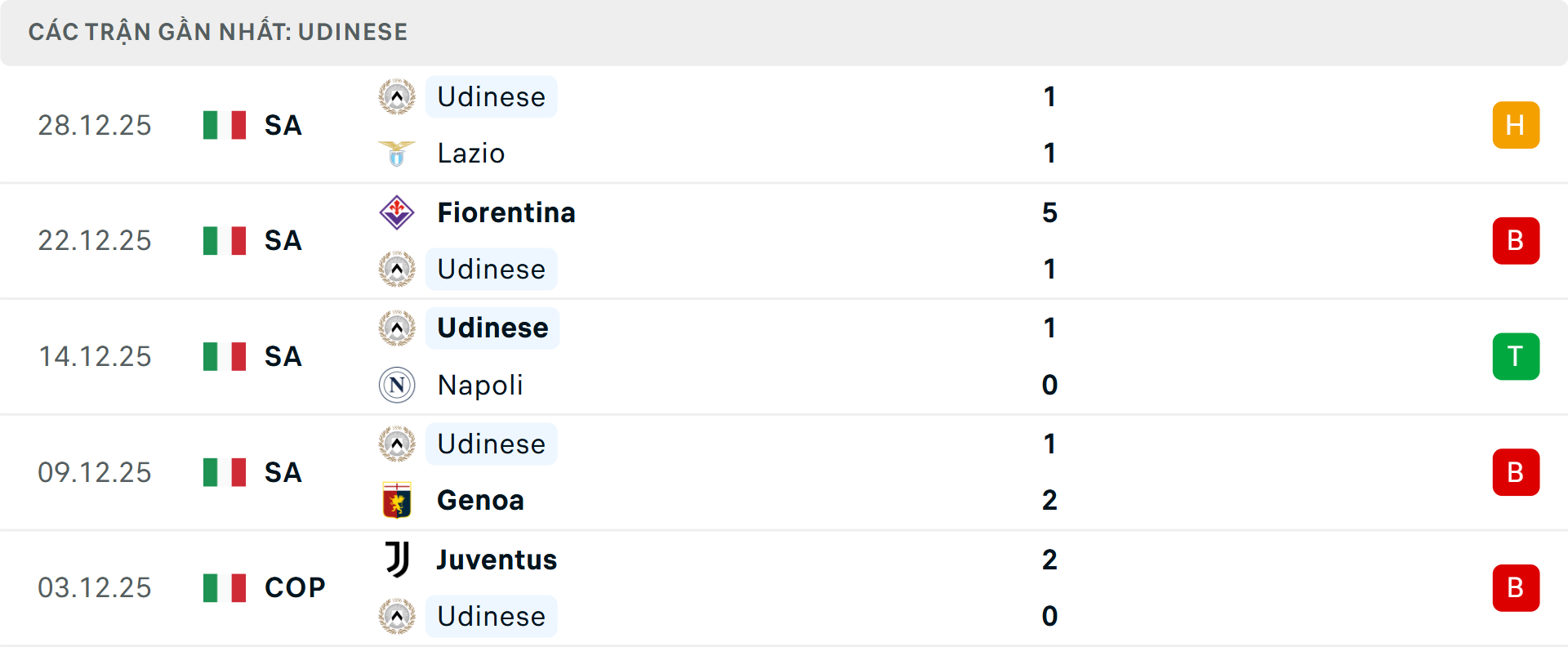Click Italy flag in the 28.12.25 row

point(225,125)
